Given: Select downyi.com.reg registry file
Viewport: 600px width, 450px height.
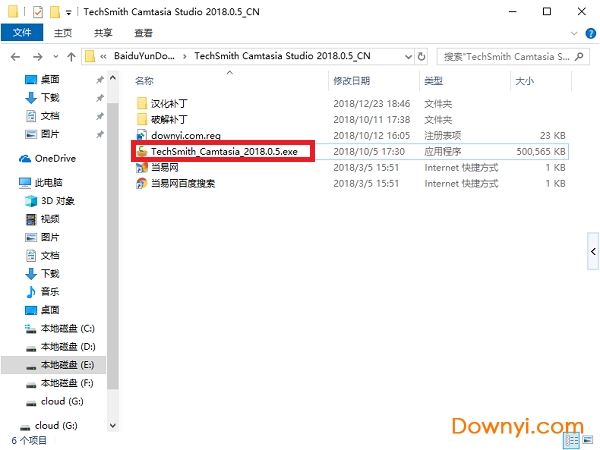Looking at the screenshot, I should pyautogui.click(x=185, y=135).
